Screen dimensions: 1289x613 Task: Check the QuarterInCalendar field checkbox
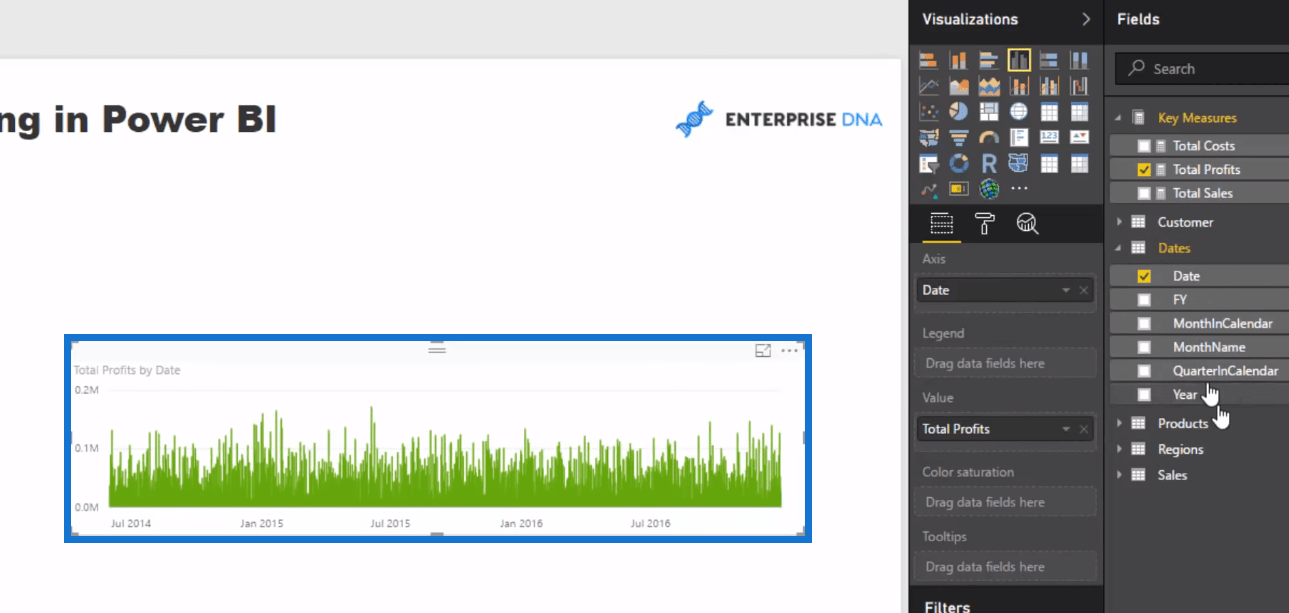coord(1144,371)
